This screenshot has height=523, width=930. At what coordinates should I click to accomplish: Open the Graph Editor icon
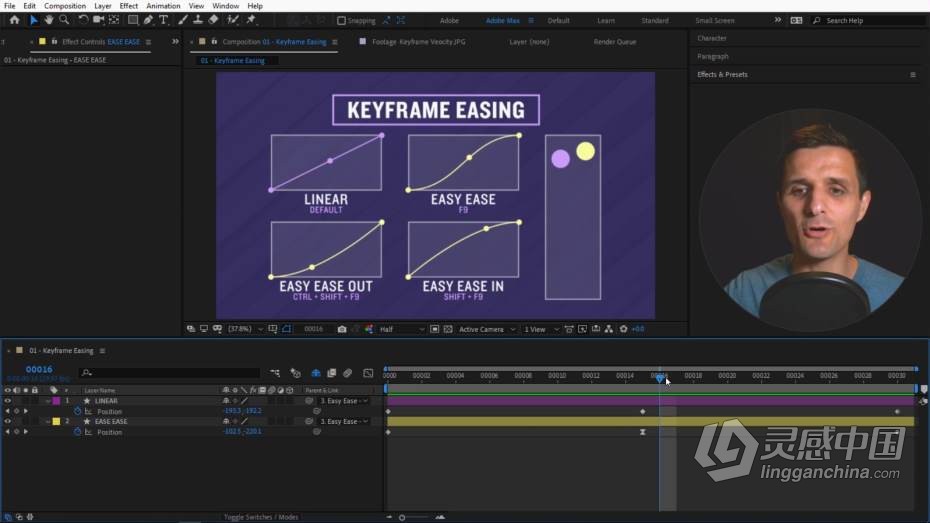click(368, 373)
